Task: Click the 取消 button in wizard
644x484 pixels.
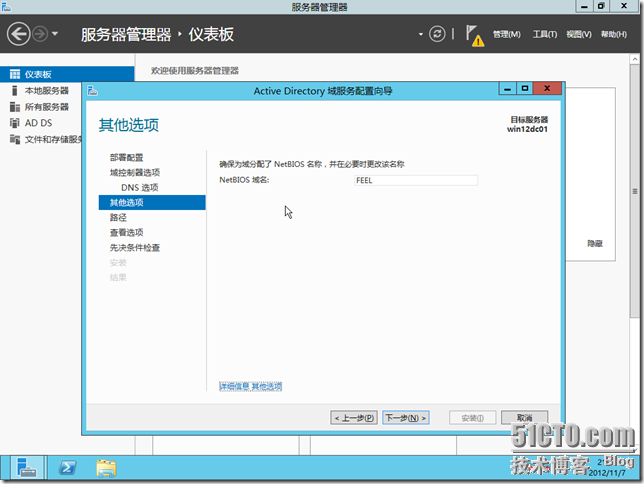Action: 524,418
